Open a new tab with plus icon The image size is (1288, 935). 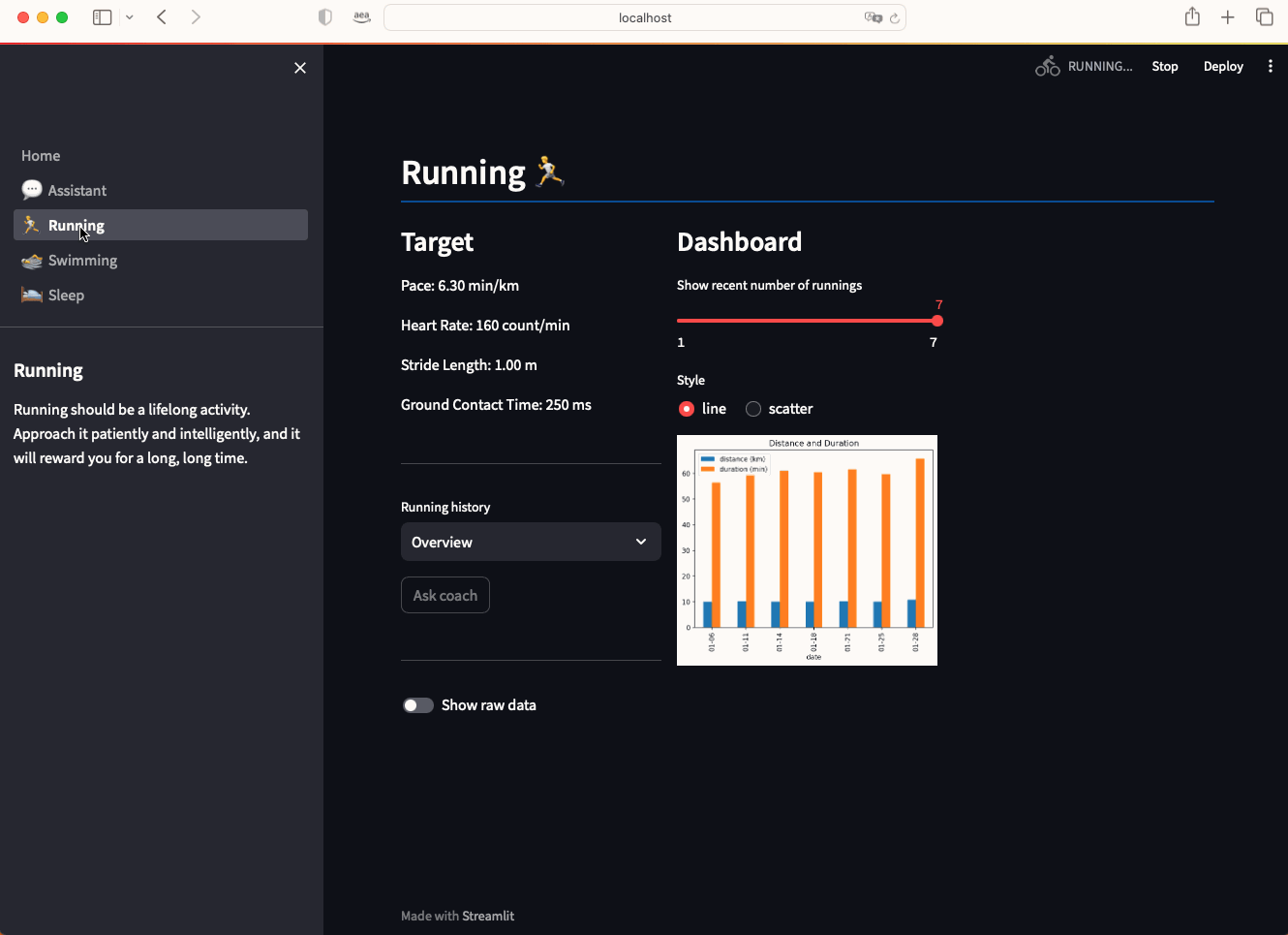pyautogui.click(x=1227, y=17)
